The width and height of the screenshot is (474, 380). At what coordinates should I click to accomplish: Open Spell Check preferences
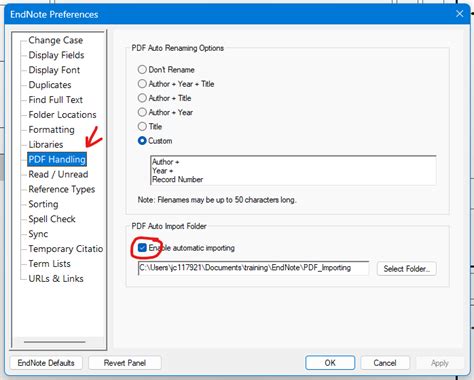[52, 219]
